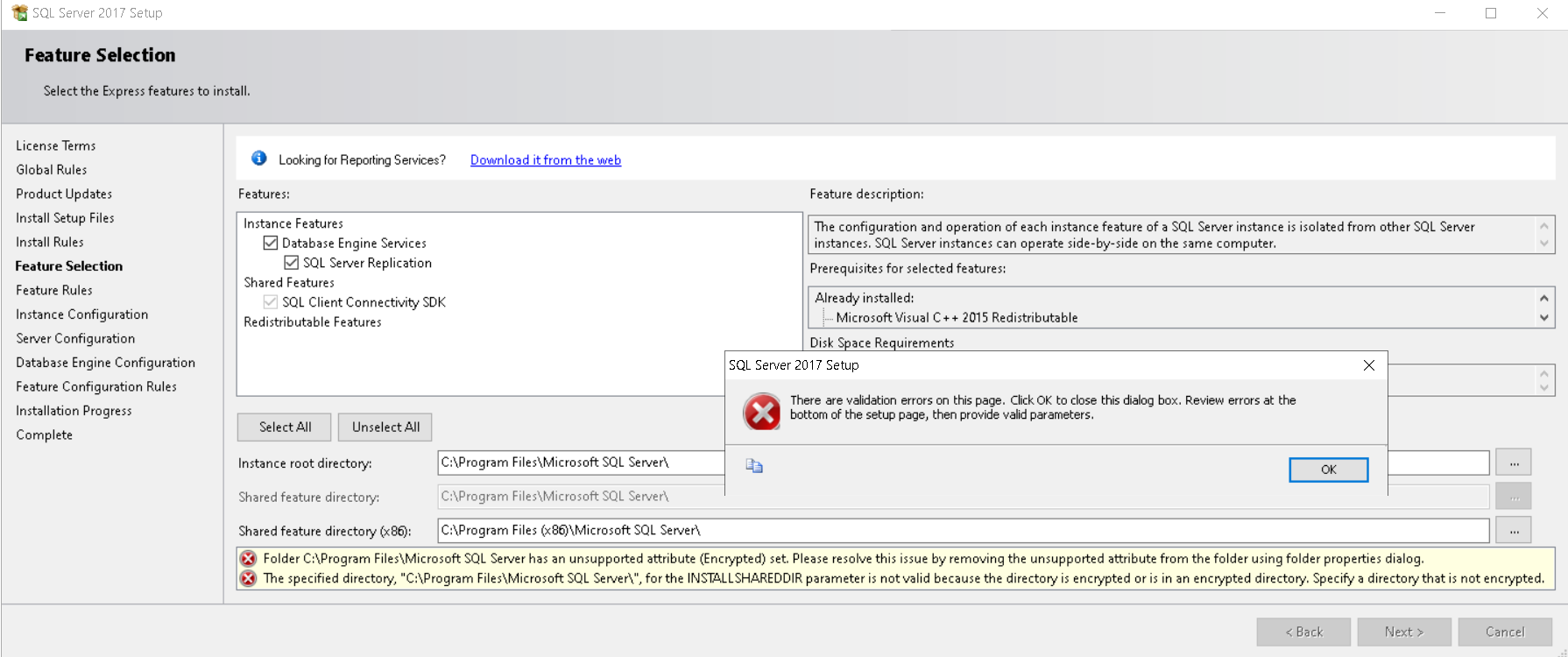Click OK in the validation error dialog
This screenshot has height=657, width=1568.
(x=1329, y=470)
